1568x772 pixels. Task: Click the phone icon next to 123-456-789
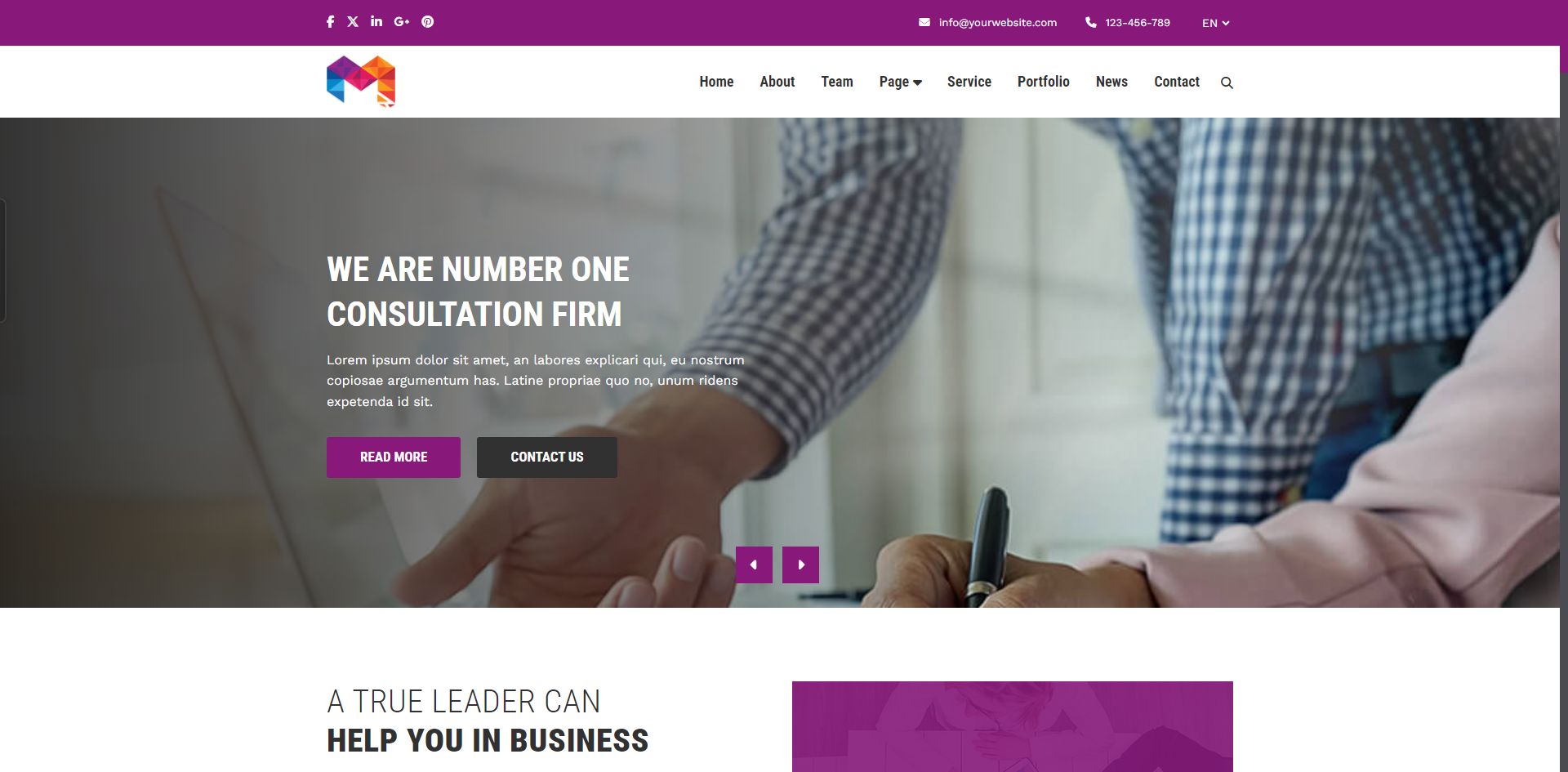click(x=1091, y=22)
